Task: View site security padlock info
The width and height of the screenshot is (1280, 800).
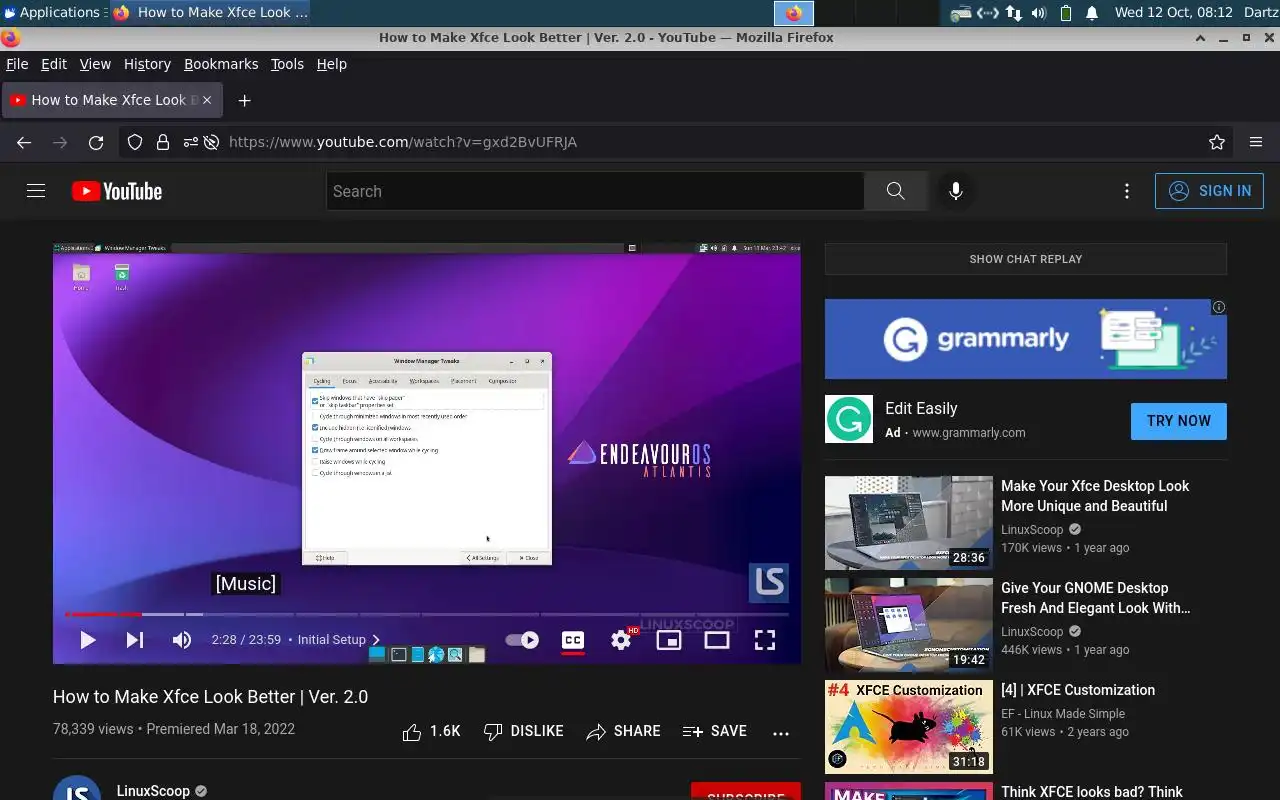Action: pyautogui.click(x=163, y=143)
